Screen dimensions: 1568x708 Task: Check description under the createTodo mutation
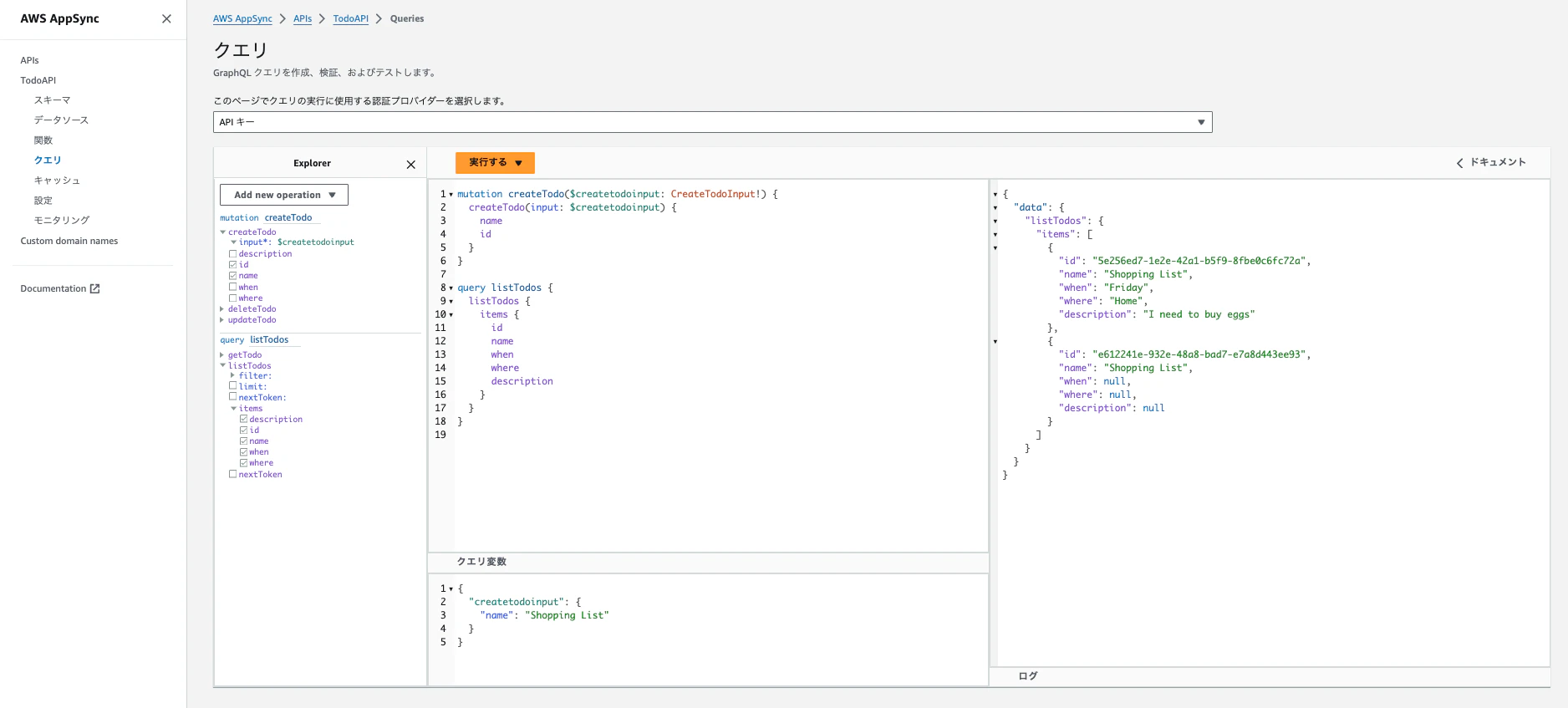point(233,254)
